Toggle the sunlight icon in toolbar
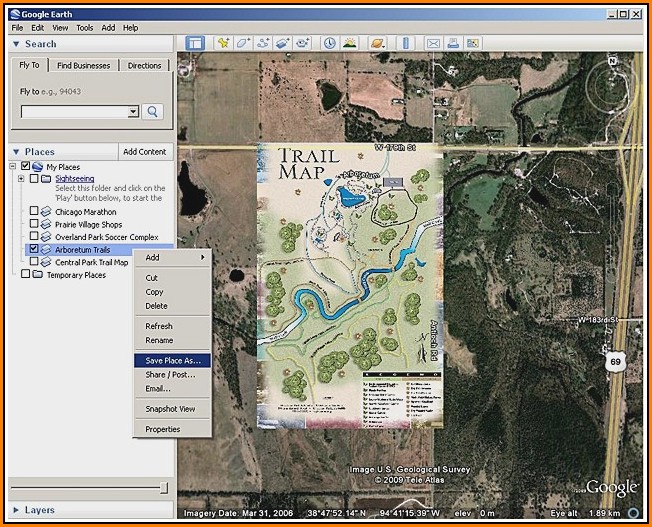 [350, 43]
